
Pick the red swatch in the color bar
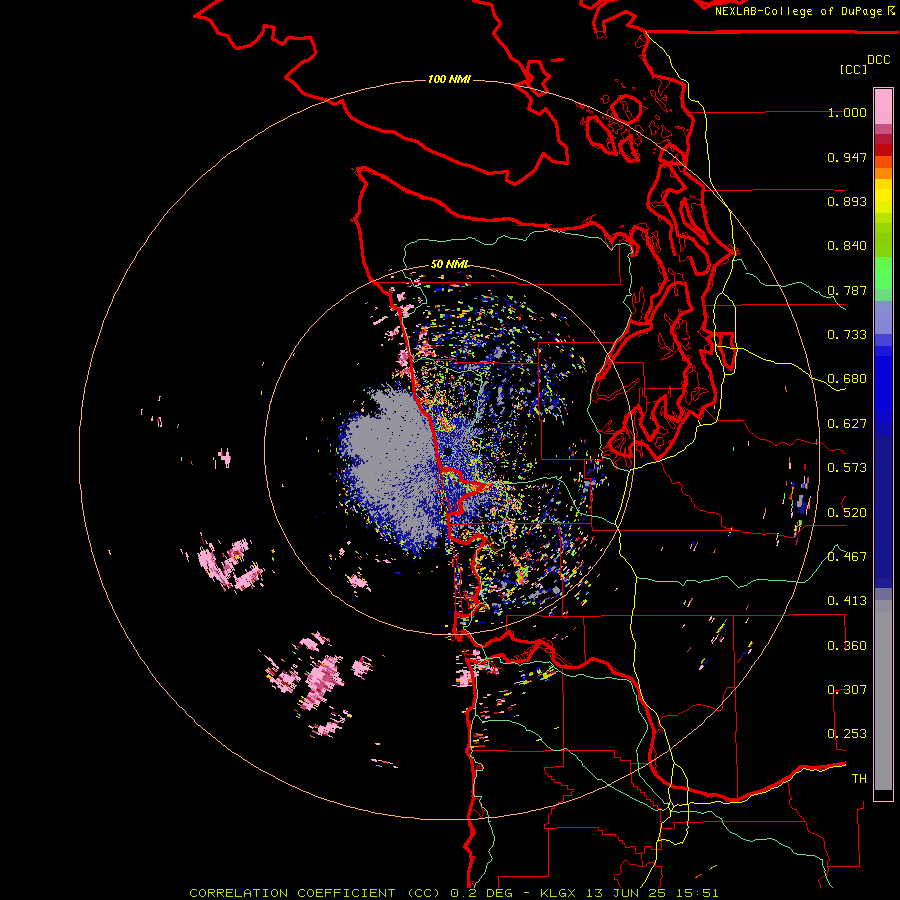(883, 150)
